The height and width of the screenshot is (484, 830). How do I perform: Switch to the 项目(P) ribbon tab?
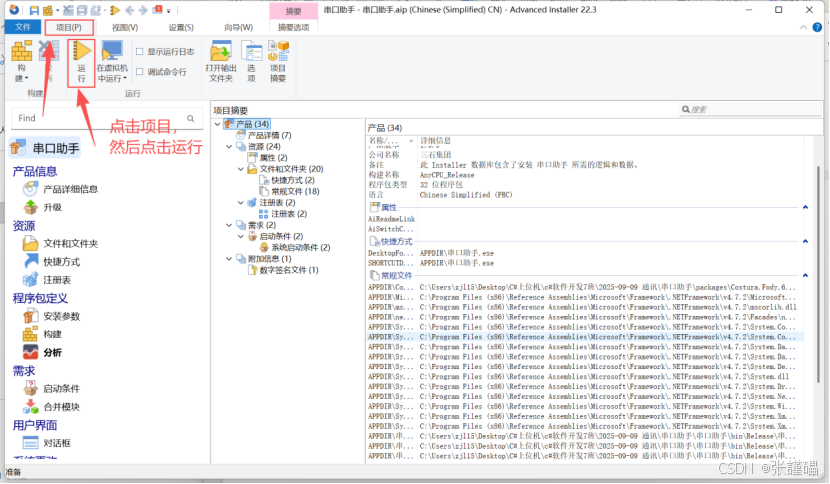click(69, 27)
